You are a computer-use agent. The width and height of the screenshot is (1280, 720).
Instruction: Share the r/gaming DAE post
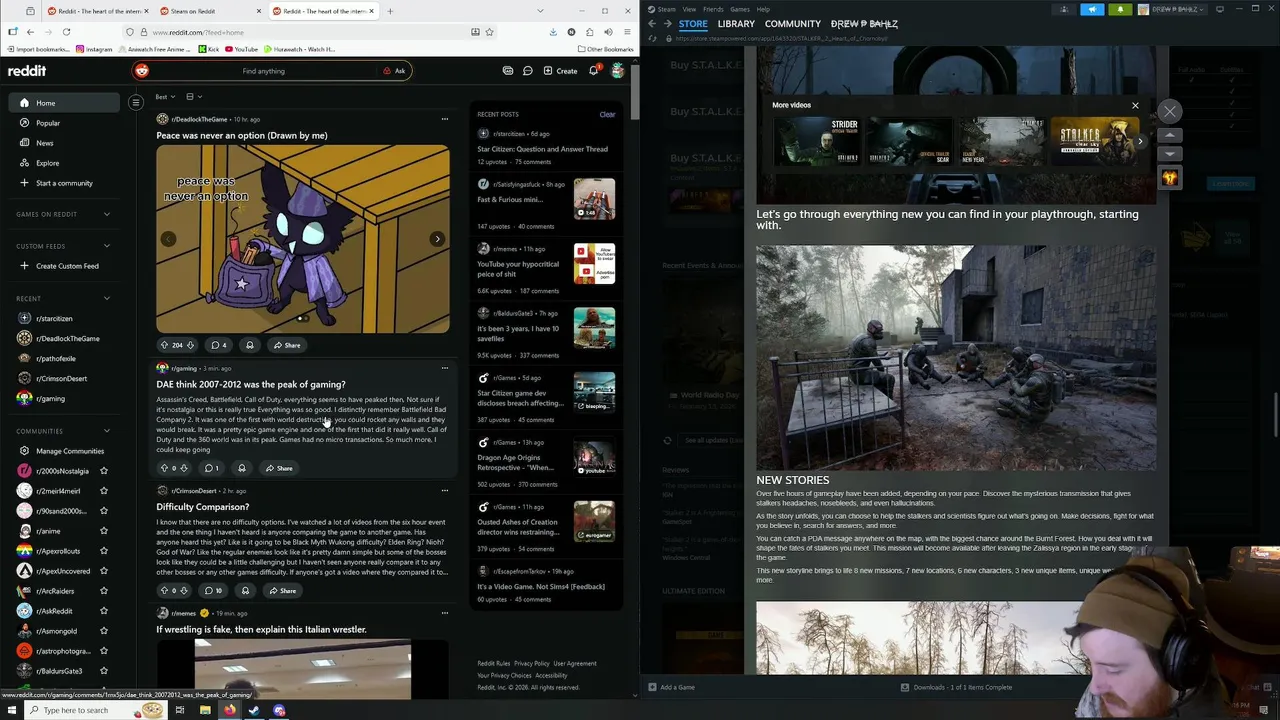coord(279,468)
